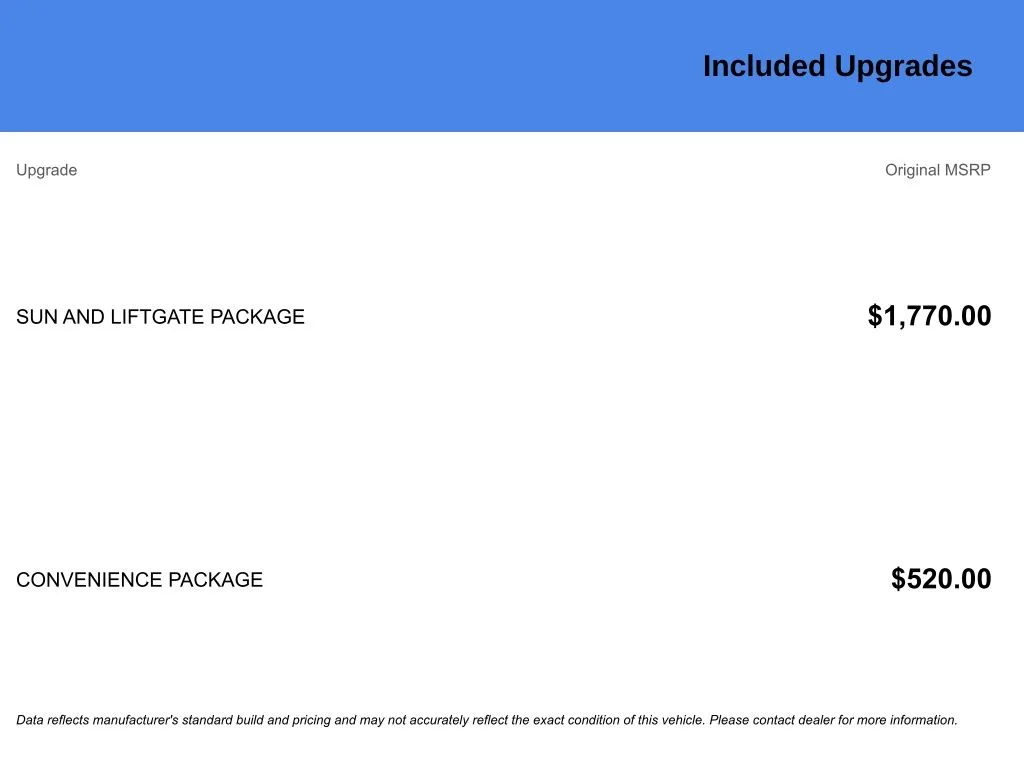This screenshot has height=768, width=1024.
Task: Click empty blue banner area left of heading
Action: point(327,66)
